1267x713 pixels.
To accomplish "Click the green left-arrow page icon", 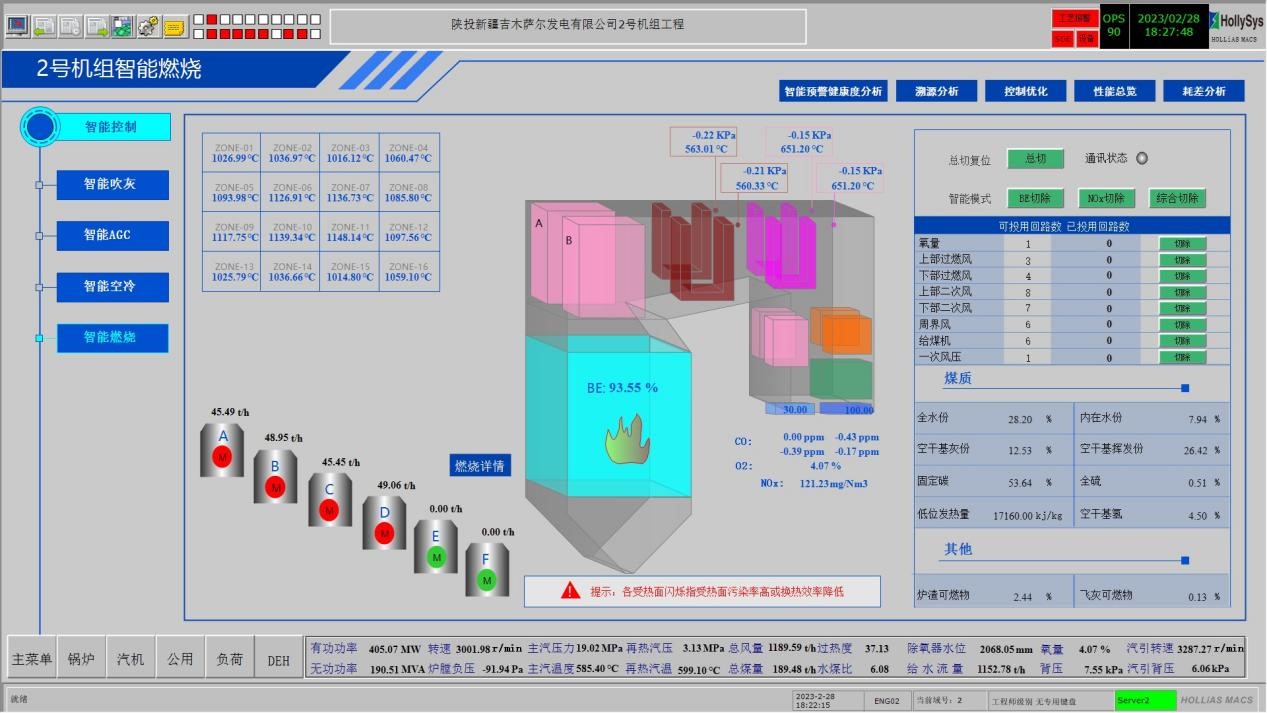I will [x=44, y=27].
